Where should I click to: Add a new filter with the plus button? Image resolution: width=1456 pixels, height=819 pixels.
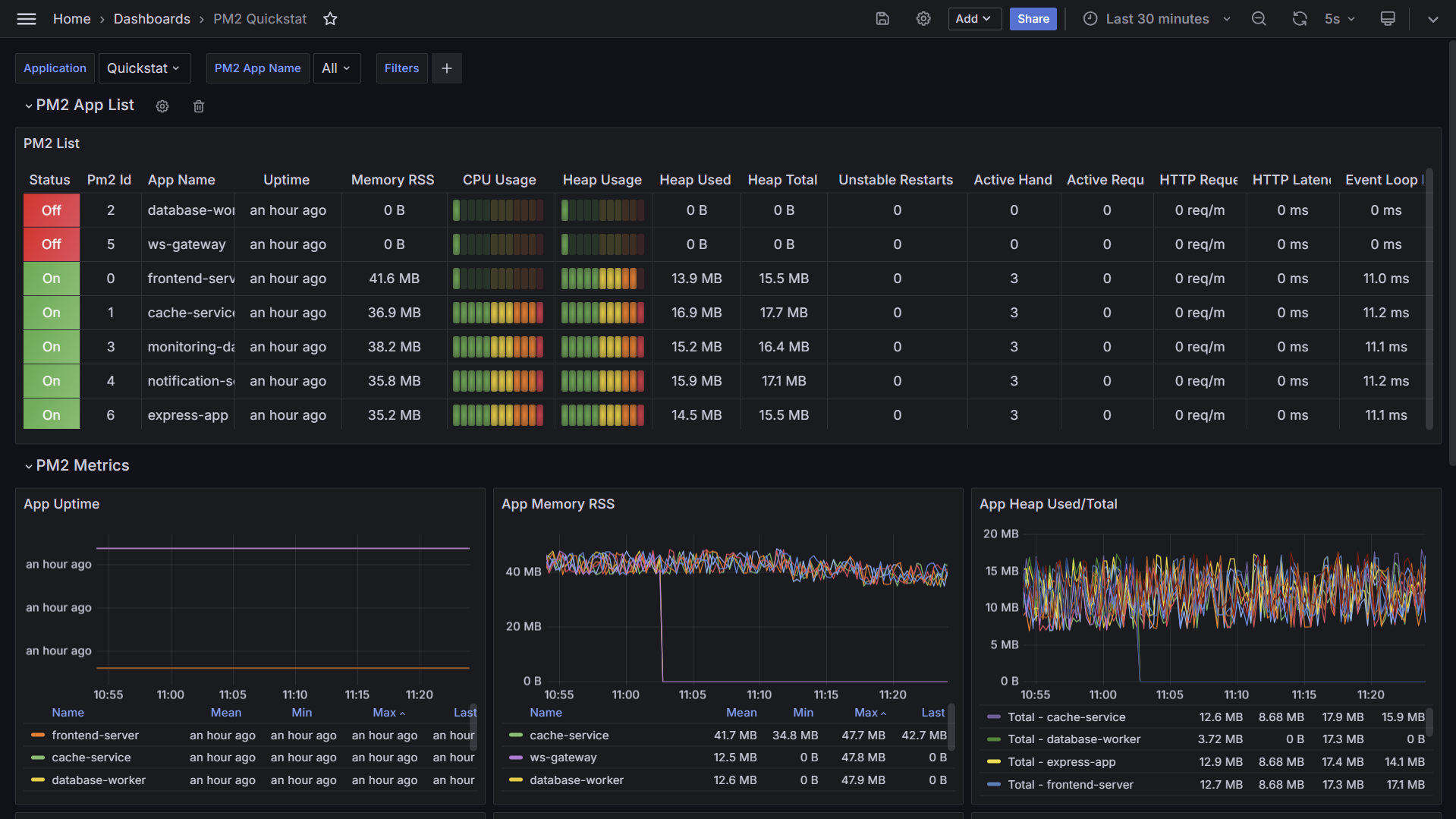(447, 68)
